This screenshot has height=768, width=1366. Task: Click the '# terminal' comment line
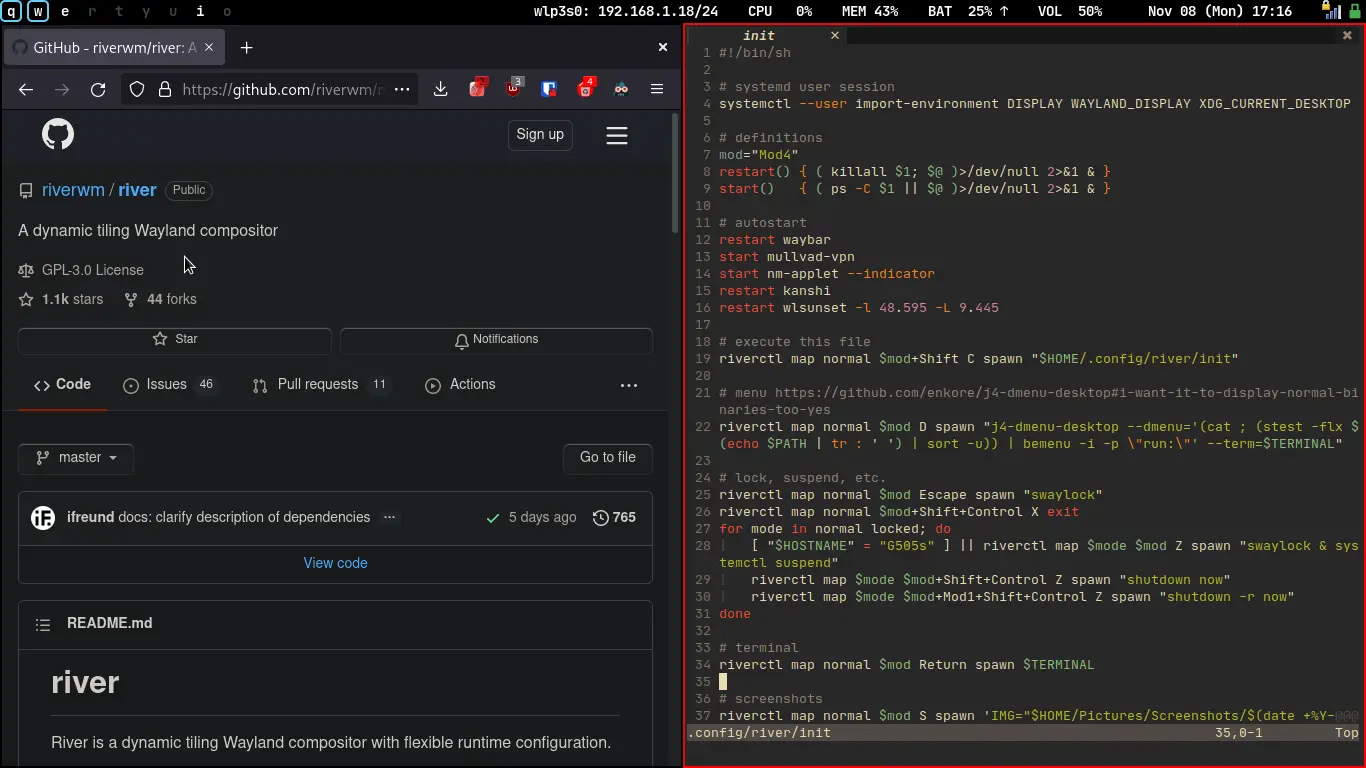click(x=759, y=648)
